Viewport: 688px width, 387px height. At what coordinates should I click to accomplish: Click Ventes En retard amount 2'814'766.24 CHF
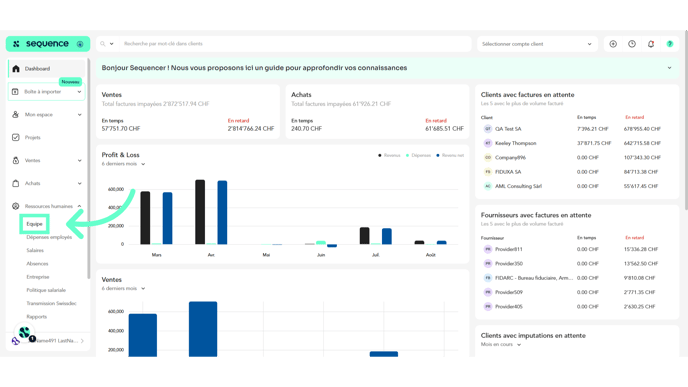pos(251,129)
